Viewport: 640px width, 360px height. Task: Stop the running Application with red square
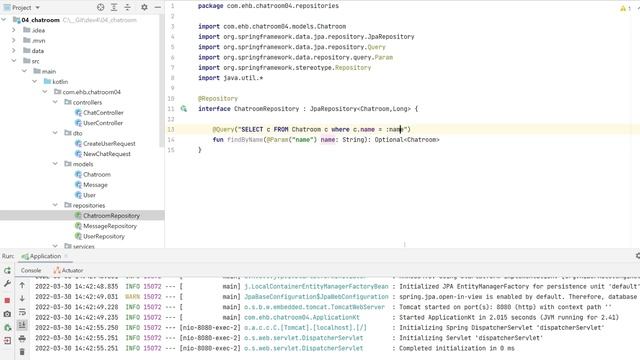tap(7, 300)
